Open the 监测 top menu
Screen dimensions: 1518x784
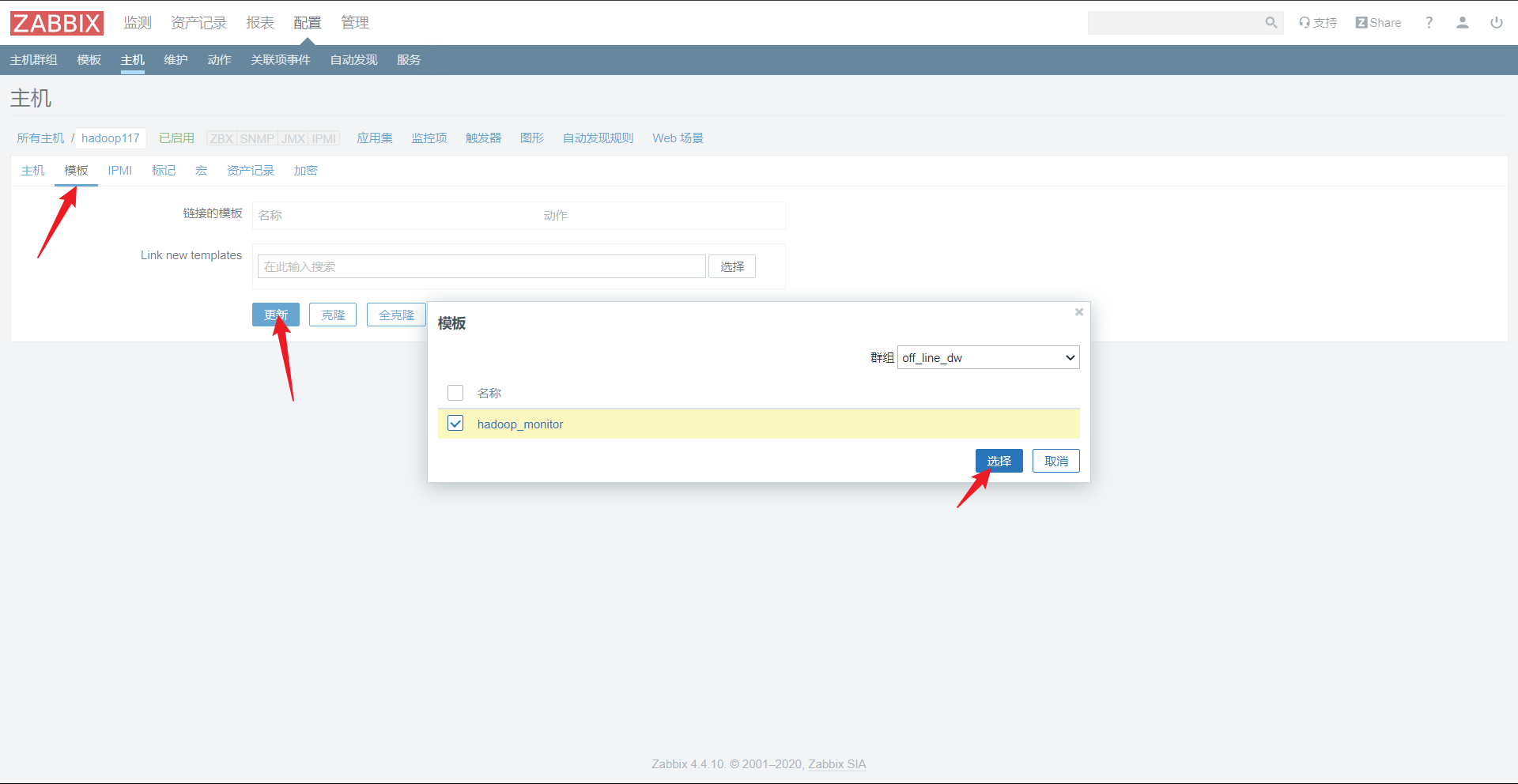(138, 23)
